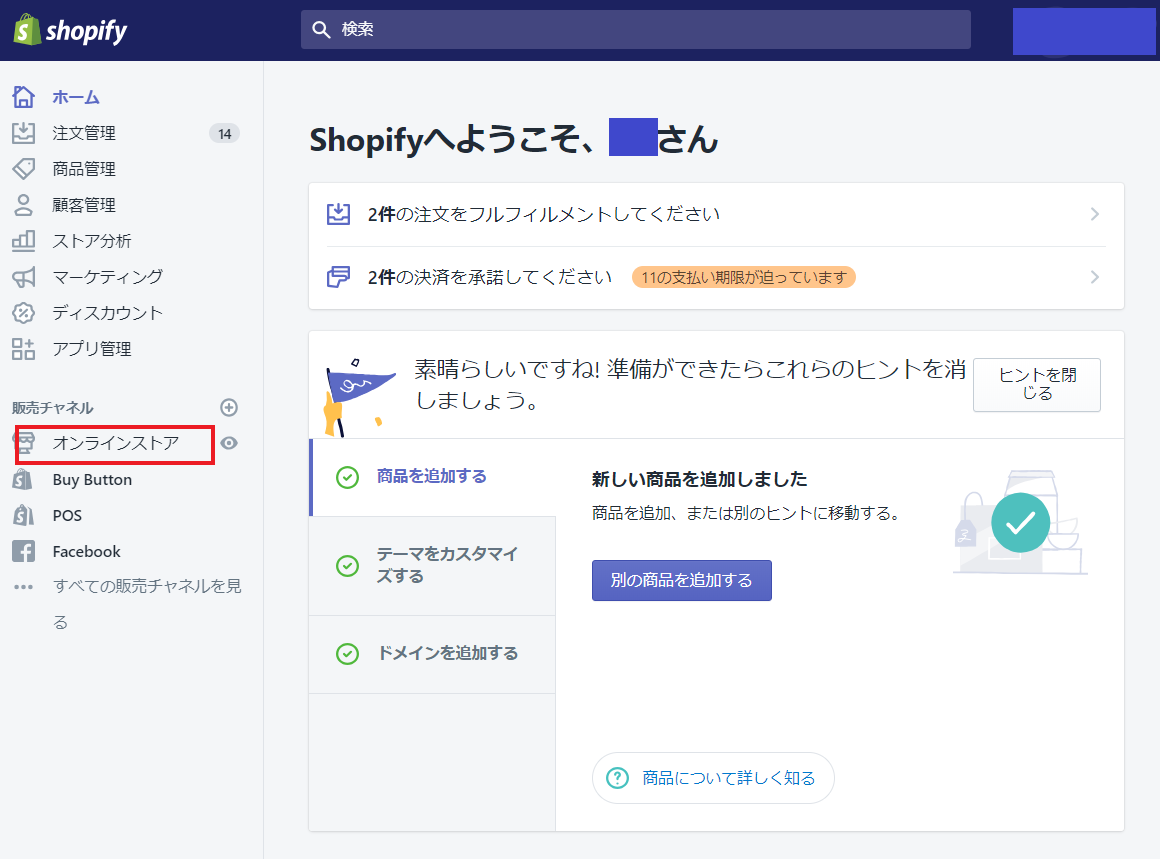The image size is (1160, 859).
Task: Click the search magnifier icon
Action: click(321, 30)
